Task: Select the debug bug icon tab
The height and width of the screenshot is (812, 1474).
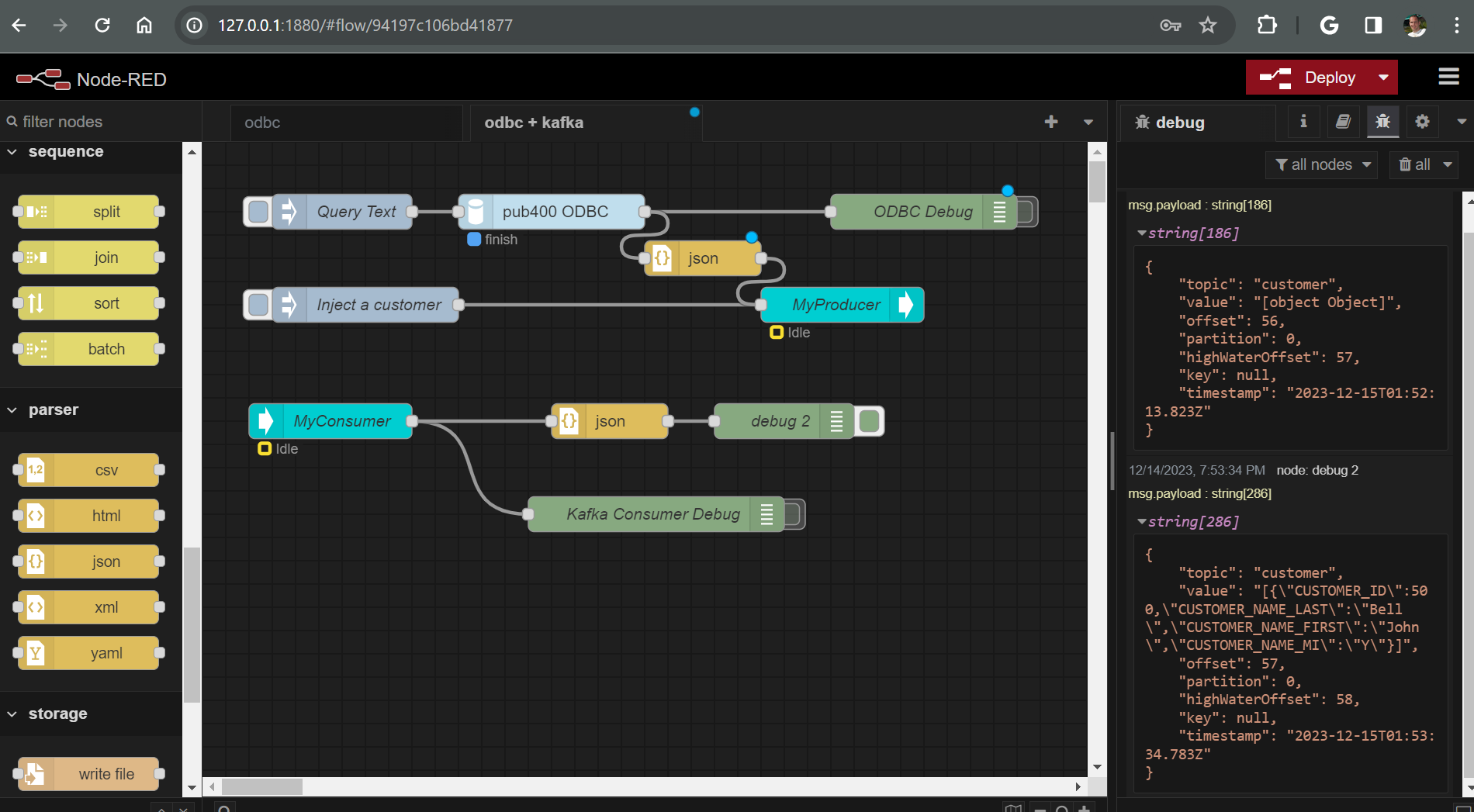Action: click(1382, 122)
